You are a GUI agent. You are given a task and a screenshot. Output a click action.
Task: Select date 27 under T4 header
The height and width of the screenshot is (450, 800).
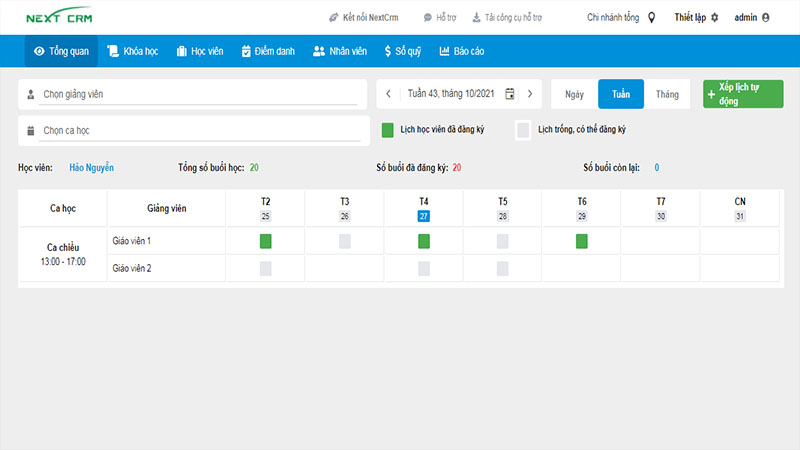(424, 216)
